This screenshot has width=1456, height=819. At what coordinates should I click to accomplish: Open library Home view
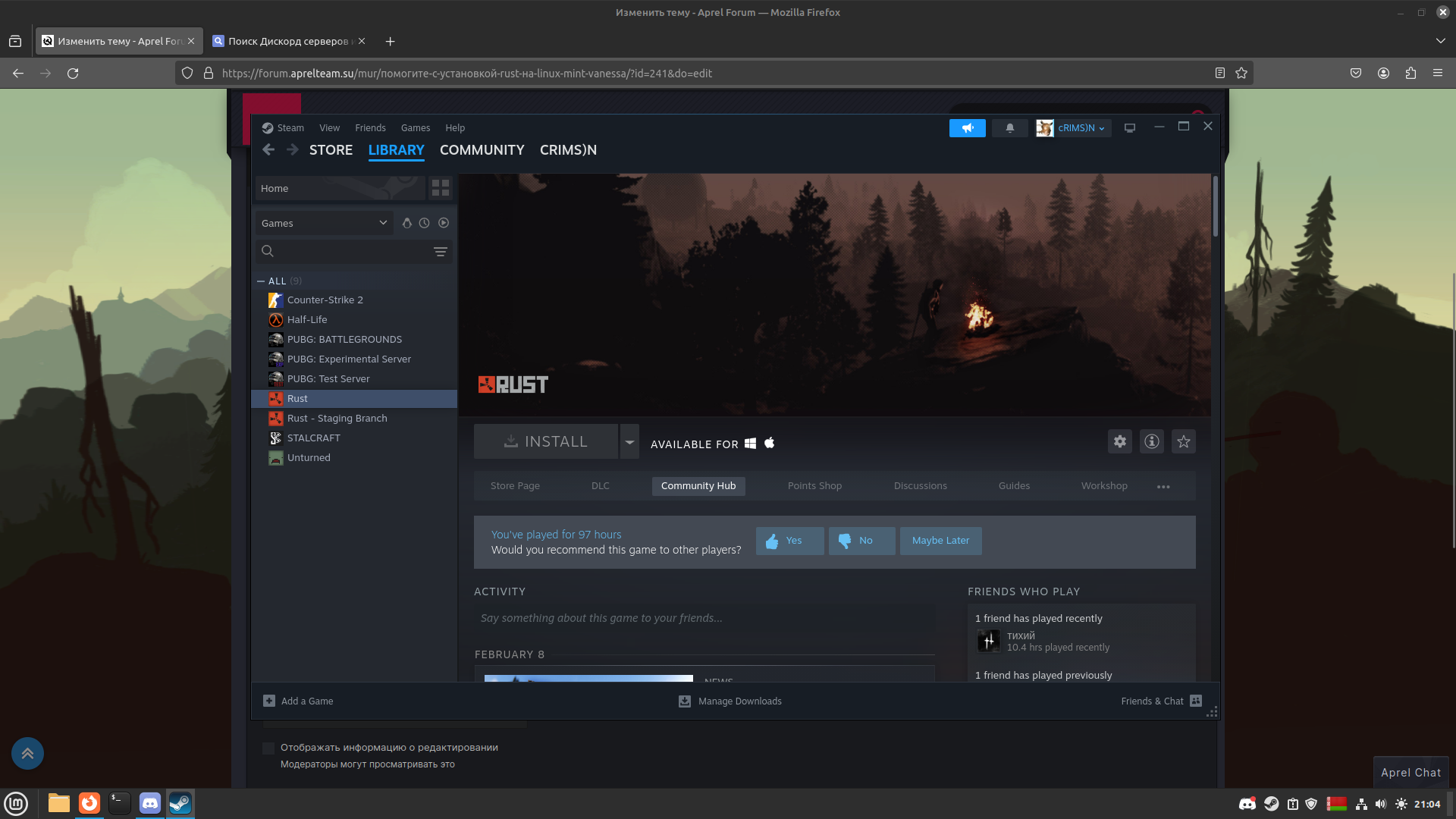tap(340, 188)
